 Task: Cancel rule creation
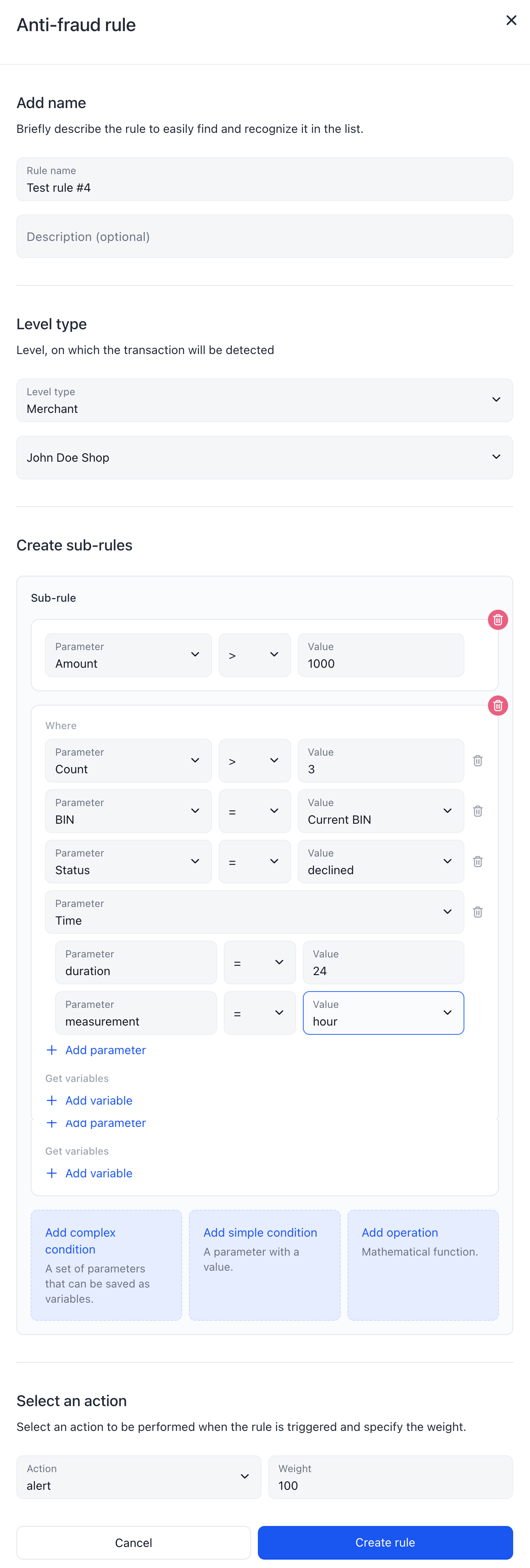pos(133,1542)
